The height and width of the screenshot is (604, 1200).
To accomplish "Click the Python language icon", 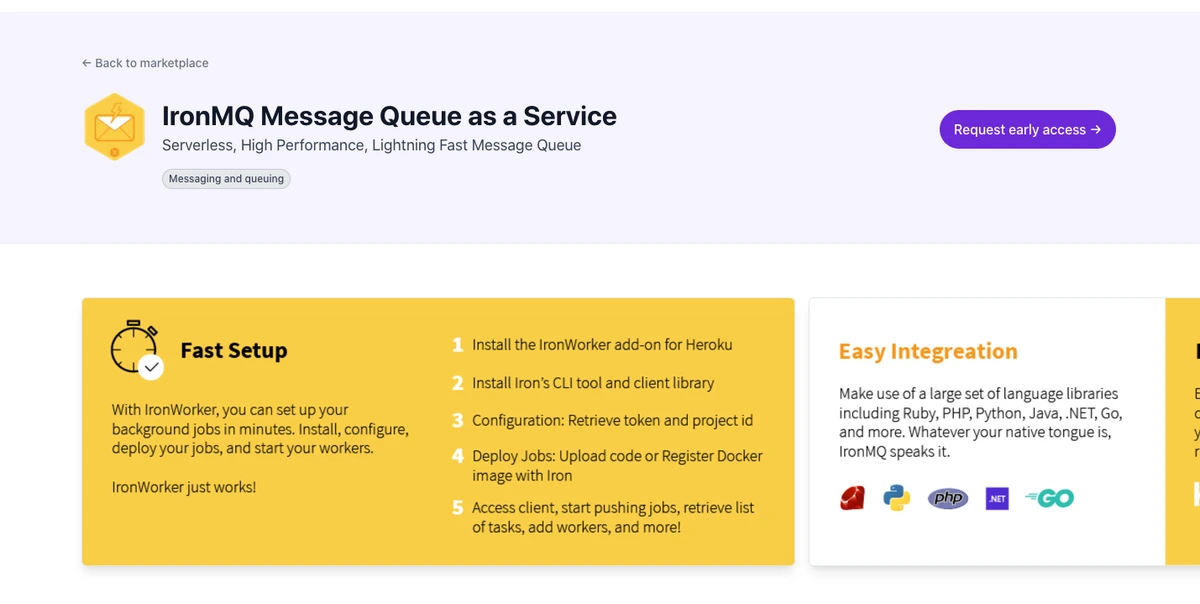I will [x=897, y=498].
